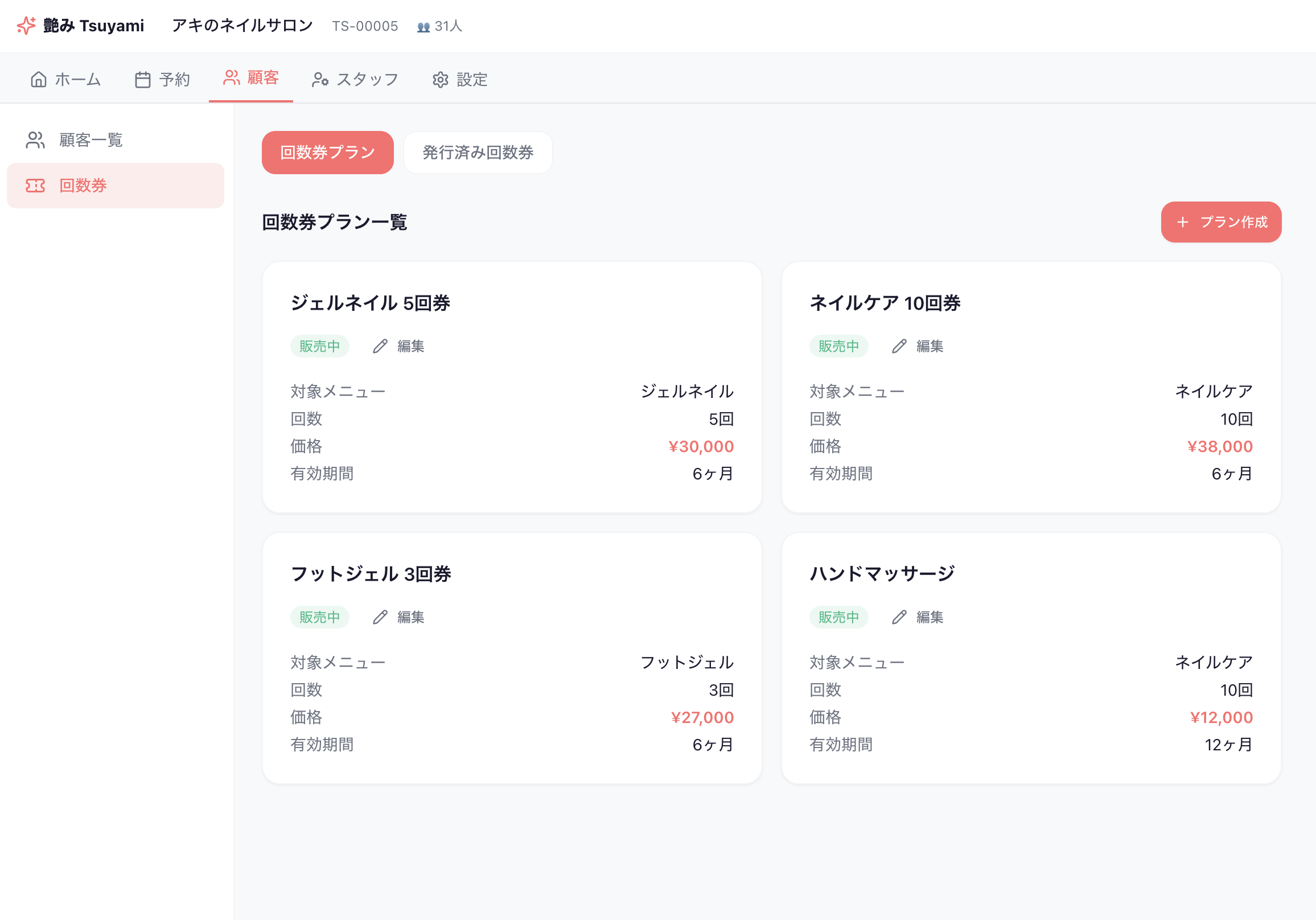Open the 設定 tab
Viewport: 1316px width, 920px height.
click(x=460, y=79)
